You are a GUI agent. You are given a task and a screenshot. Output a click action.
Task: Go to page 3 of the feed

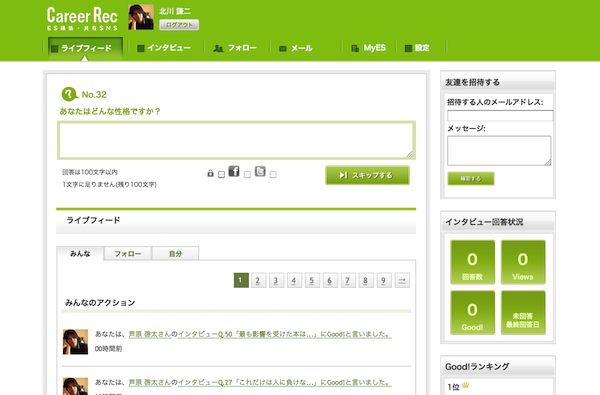[x=276, y=280]
